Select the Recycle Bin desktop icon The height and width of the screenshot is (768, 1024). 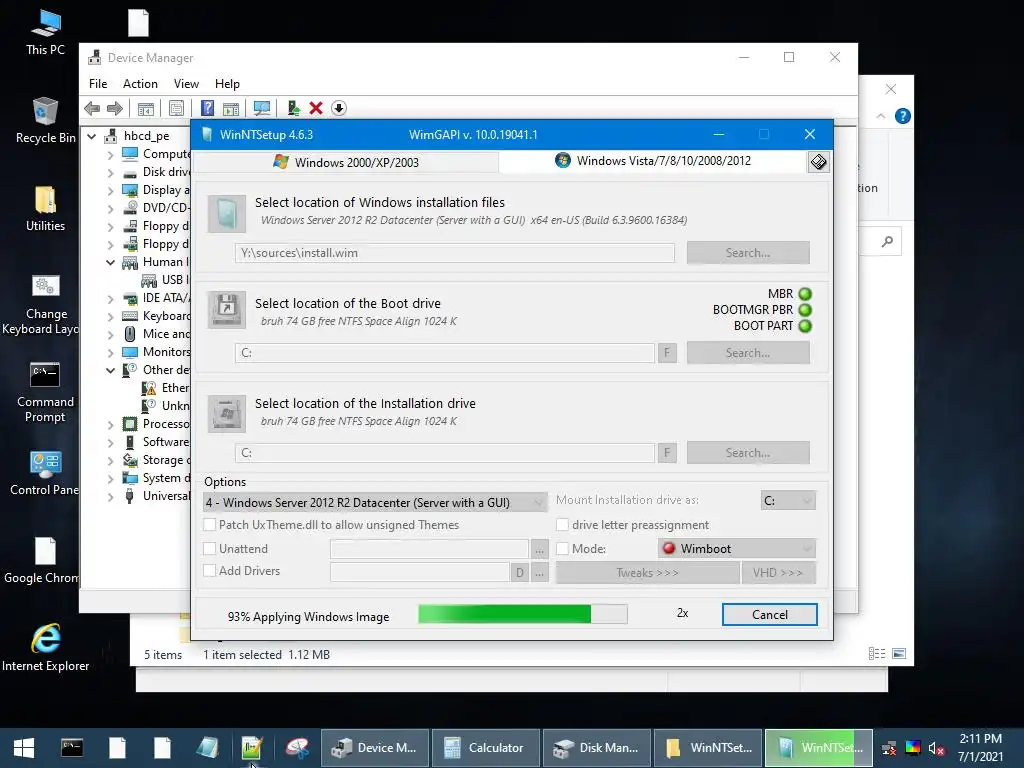[46, 120]
